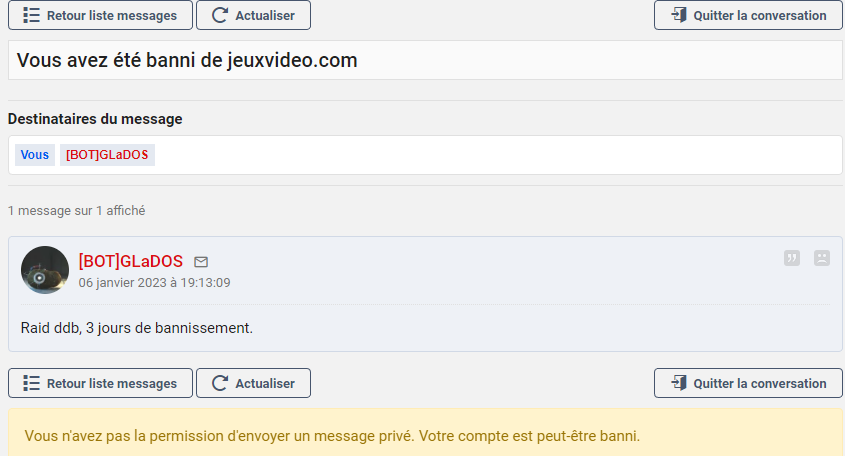
Task: Click empty space in the recipients box
Action: (500, 155)
